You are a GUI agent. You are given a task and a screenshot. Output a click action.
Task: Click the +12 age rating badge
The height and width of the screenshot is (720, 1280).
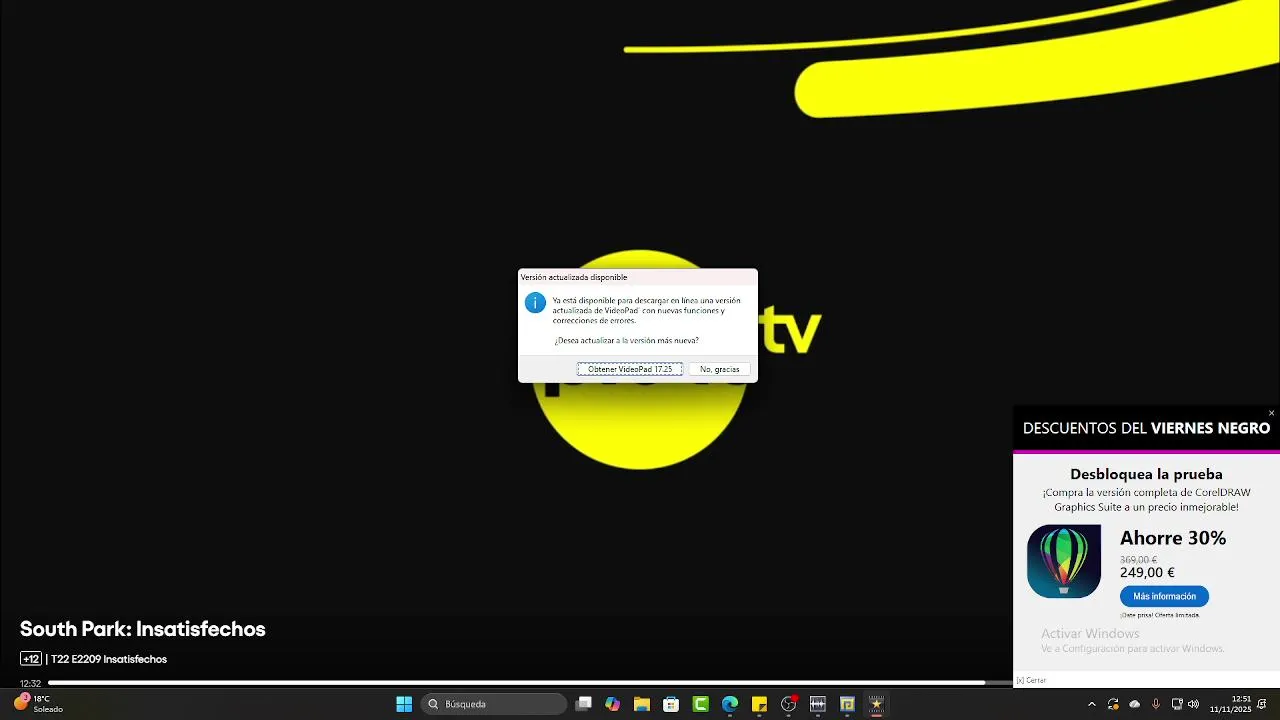click(31, 659)
